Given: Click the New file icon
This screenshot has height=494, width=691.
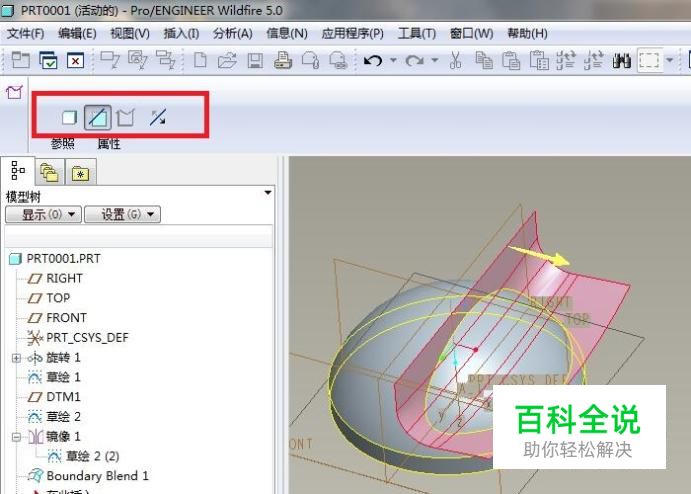Looking at the screenshot, I should click(200, 60).
